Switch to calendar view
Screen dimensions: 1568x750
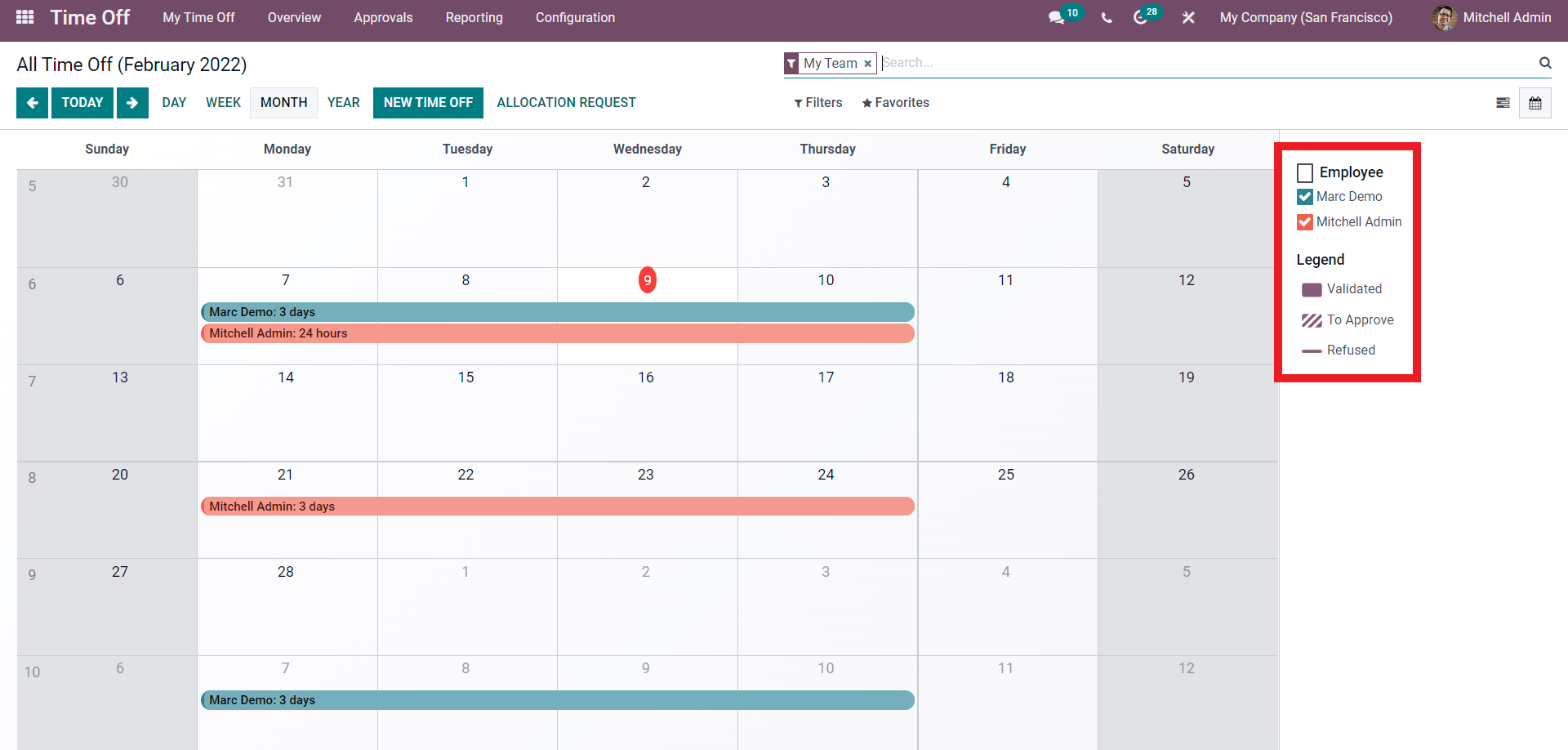click(1535, 103)
